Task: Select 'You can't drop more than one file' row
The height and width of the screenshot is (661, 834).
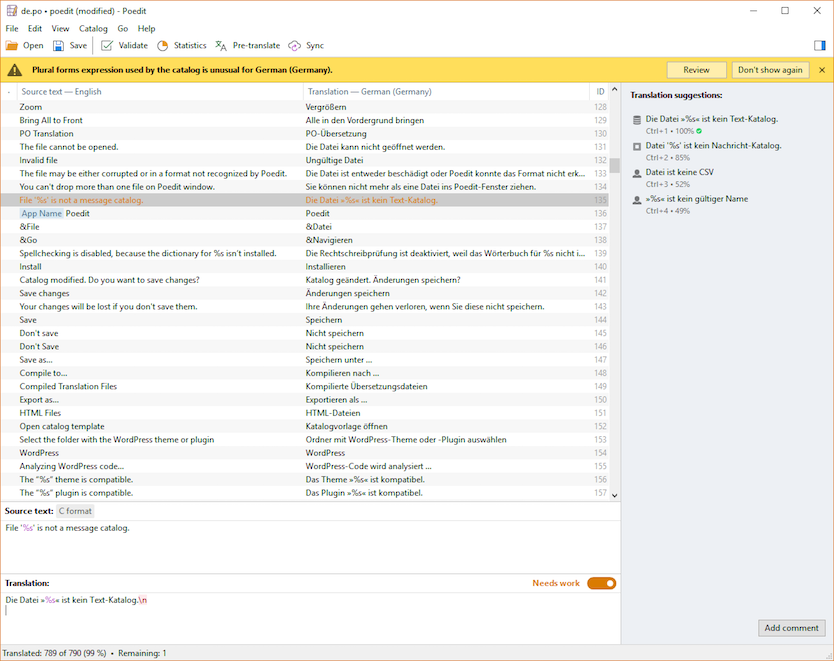Action: (x=305, y=187)
